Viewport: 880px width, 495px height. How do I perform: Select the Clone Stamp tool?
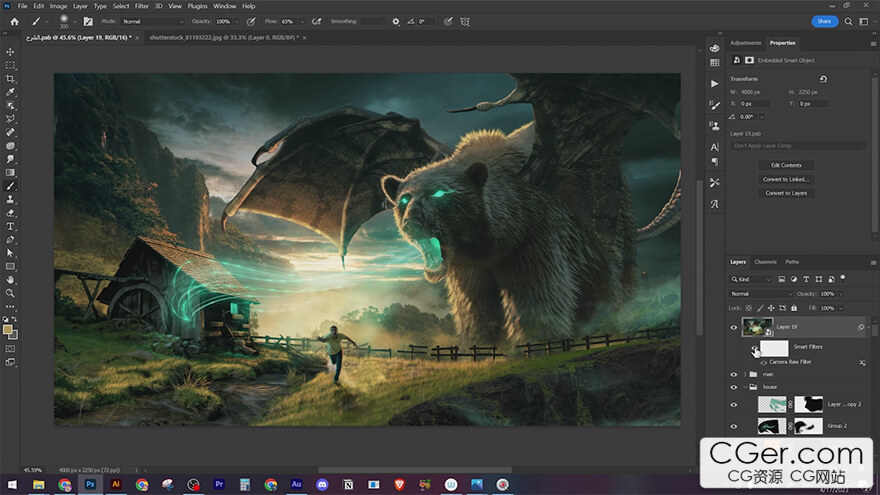pyautogui.click(x=10, y=199)
